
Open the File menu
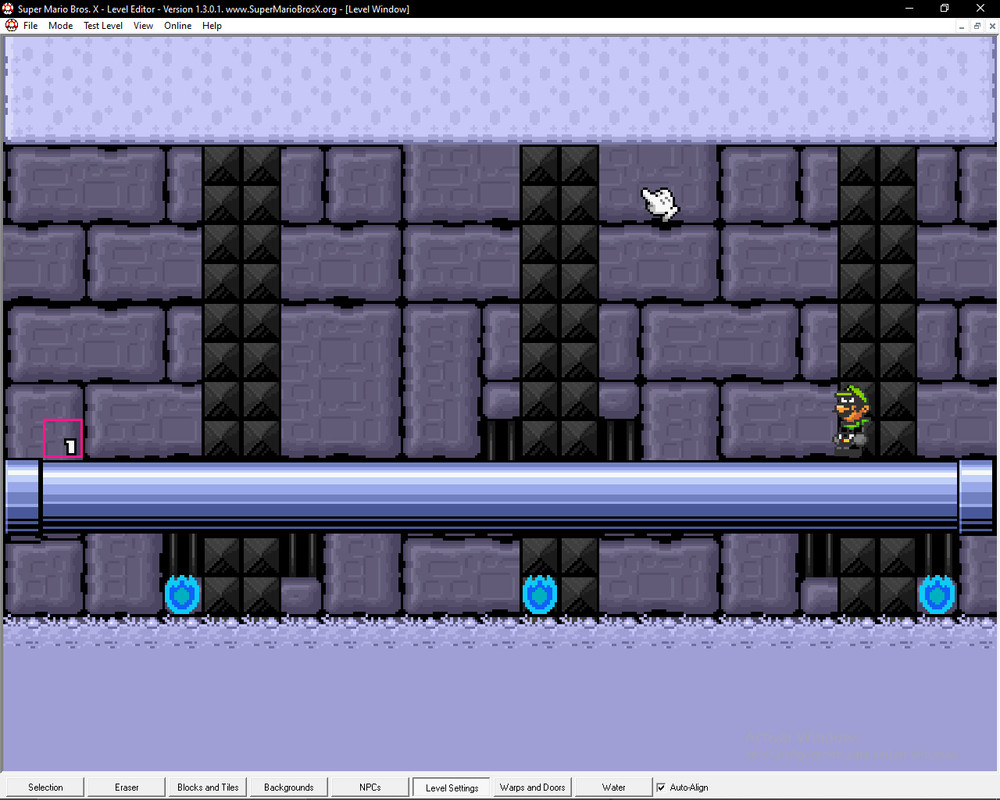(x=30, y=26)
